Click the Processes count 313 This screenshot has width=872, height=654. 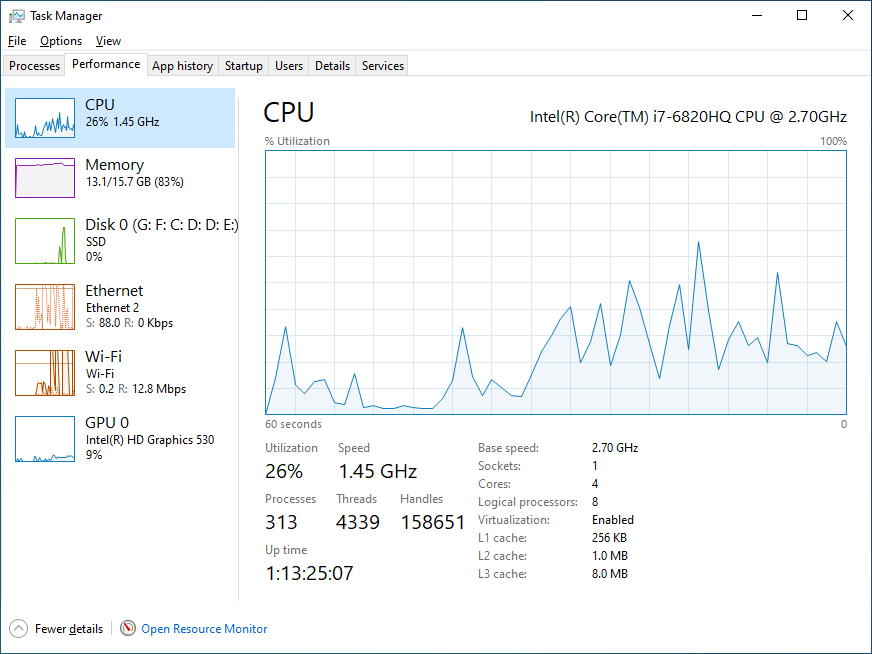tap(281, 522)
